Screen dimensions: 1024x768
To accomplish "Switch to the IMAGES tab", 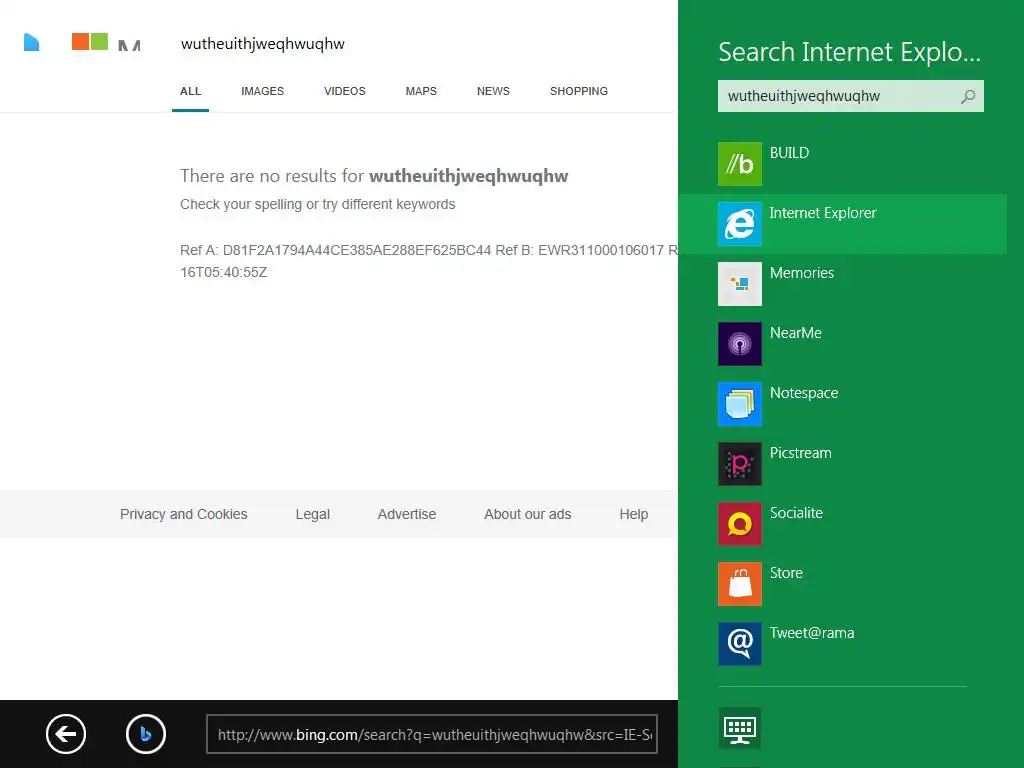I will 263,91.
